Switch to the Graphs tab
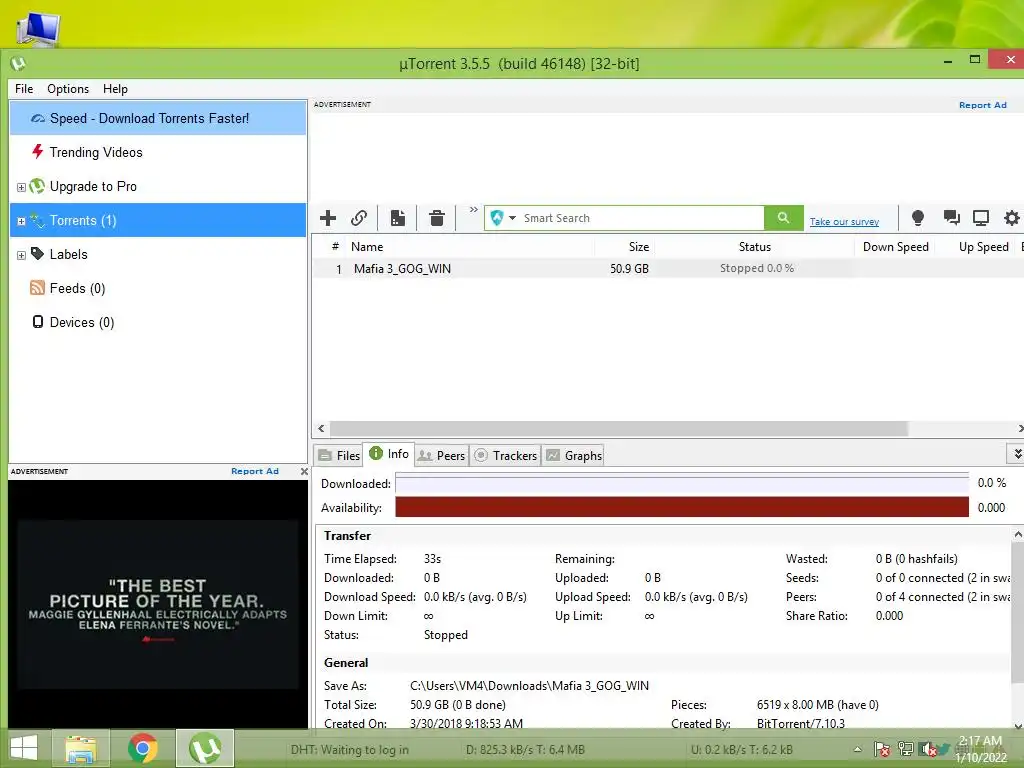1024x768 pixels. 574,456
